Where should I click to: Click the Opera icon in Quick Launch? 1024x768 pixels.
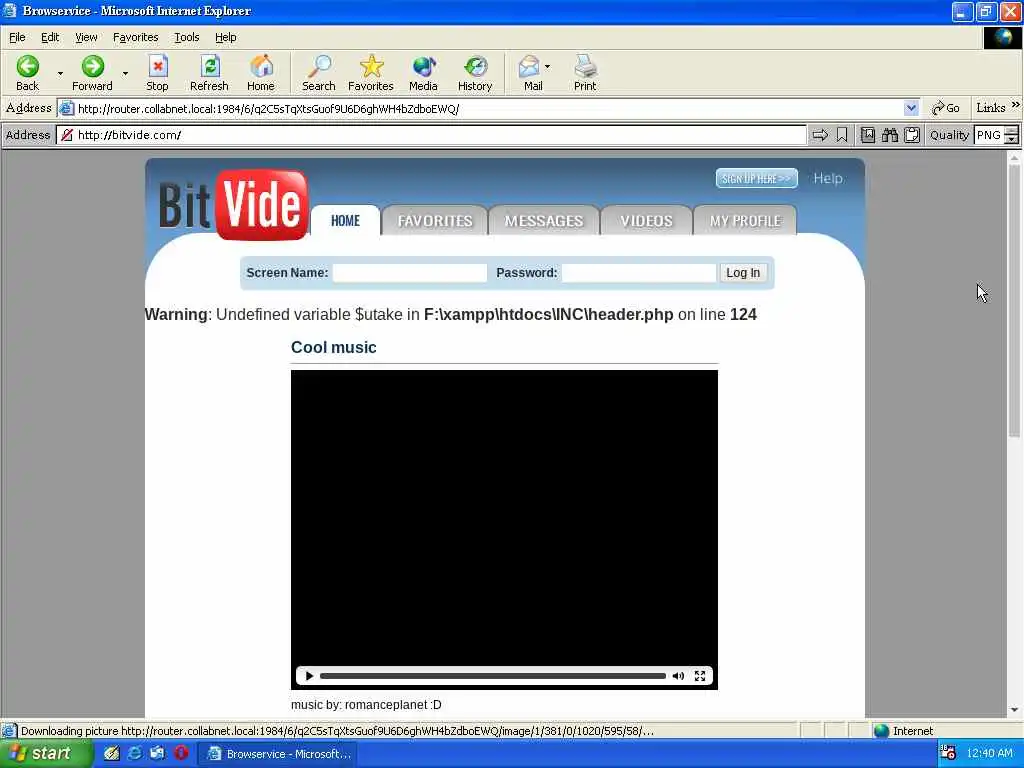point(182,753)
